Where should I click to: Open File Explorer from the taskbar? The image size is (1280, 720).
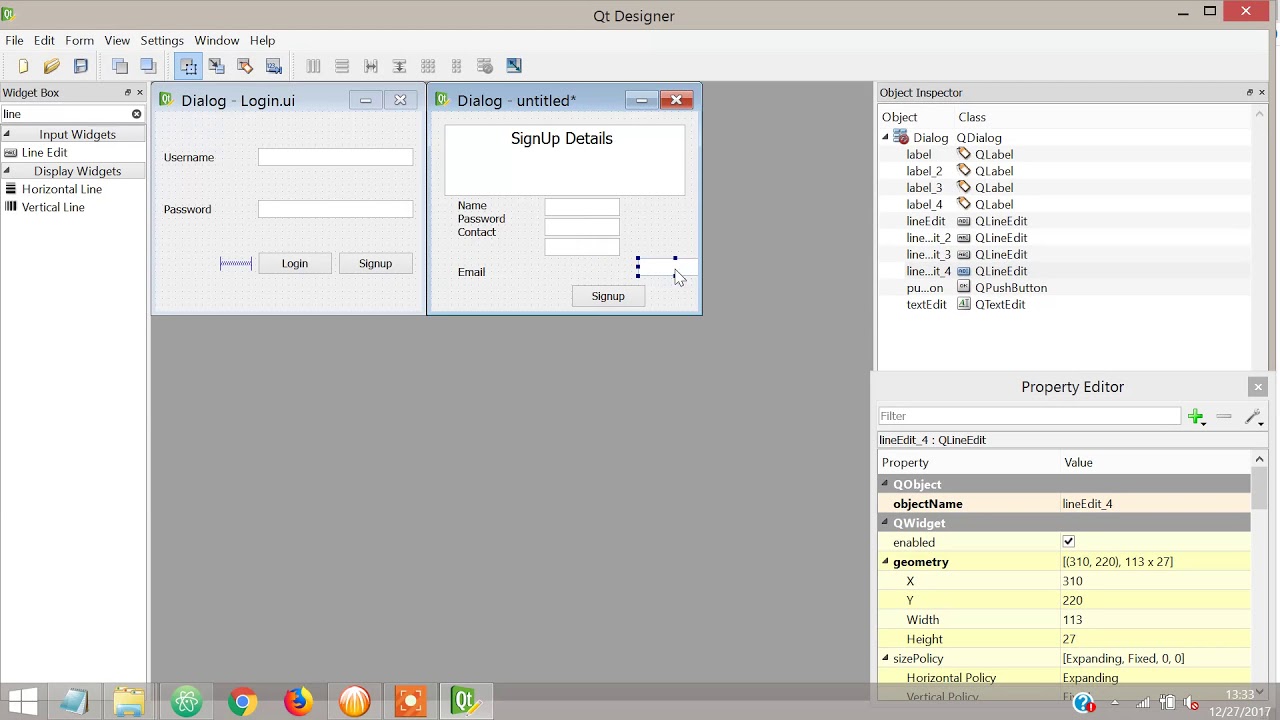(x=129, y=702)
